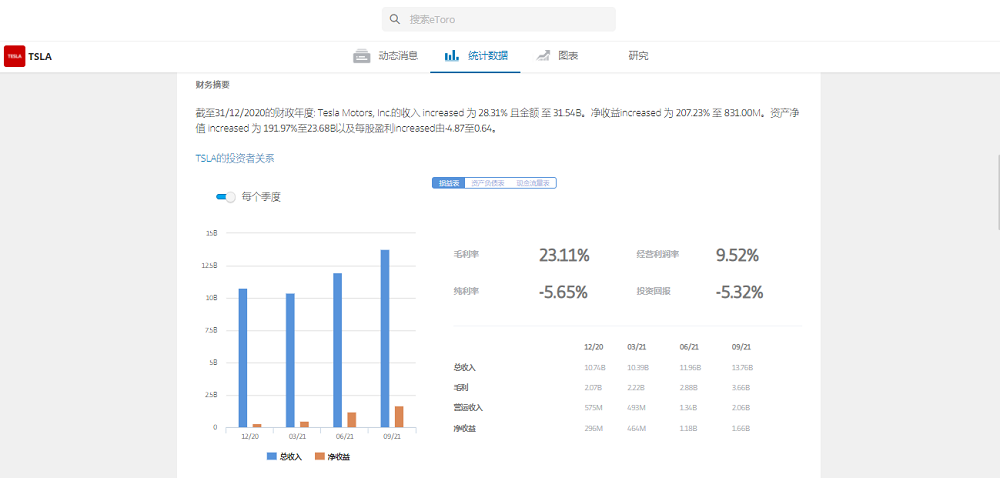1000x478 pixels.
Task: Click the 12/20 blue revenue bar
Action: [242, 358]
